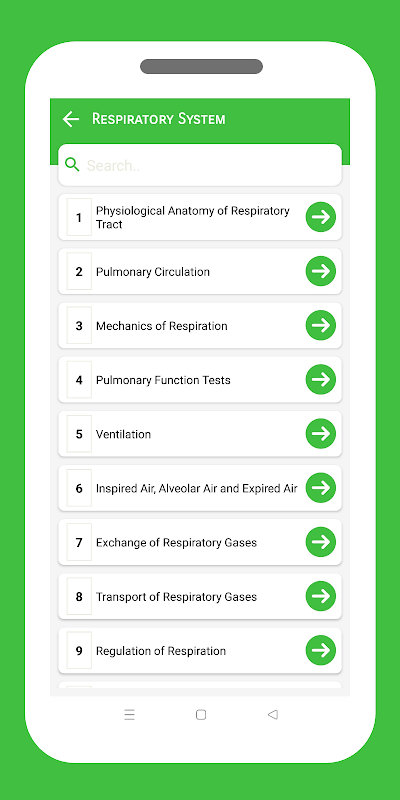Go back using the header arrow
400x800 pixels.
pos(71,119)
